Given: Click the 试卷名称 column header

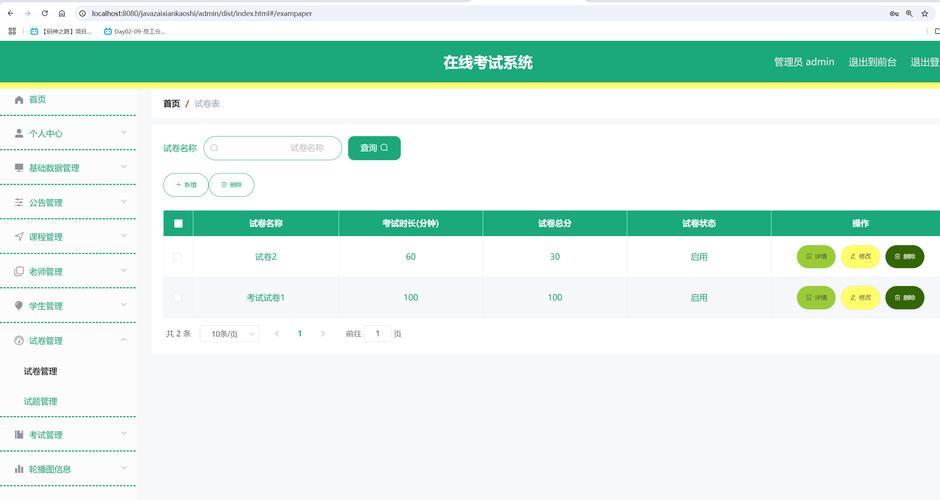Looking at the screenshot, I should click(x=266, y=224).
